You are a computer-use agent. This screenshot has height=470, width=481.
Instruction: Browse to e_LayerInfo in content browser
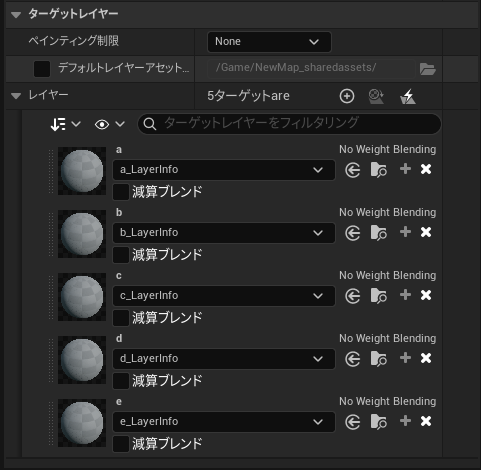(379, 422)
